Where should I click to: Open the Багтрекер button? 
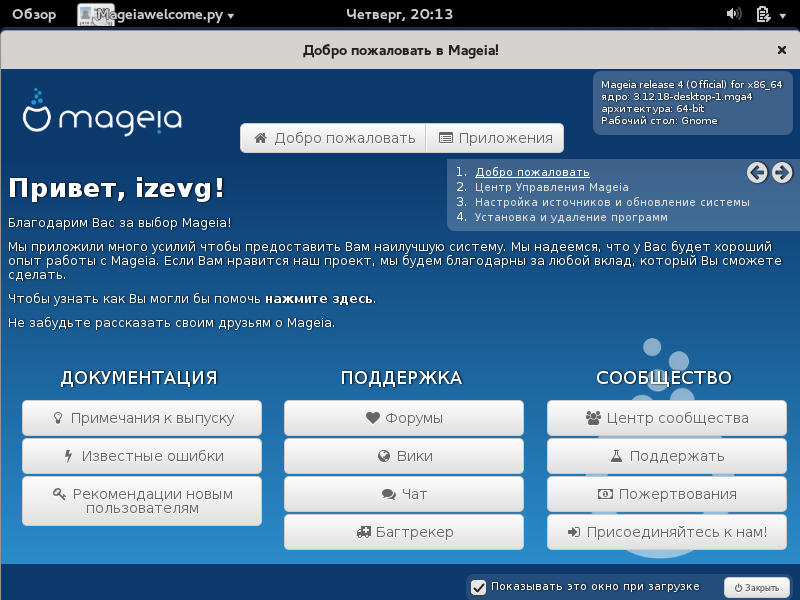404,532
